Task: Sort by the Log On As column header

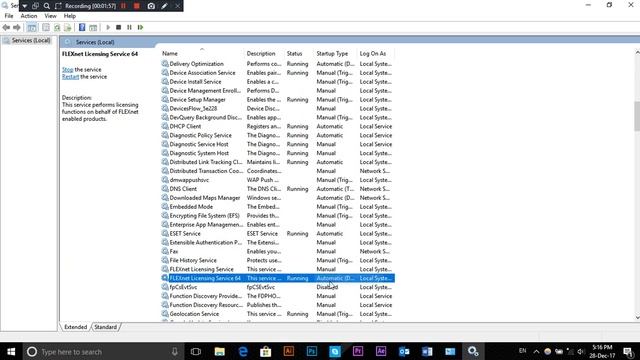Action: click(x=373, y=53)
